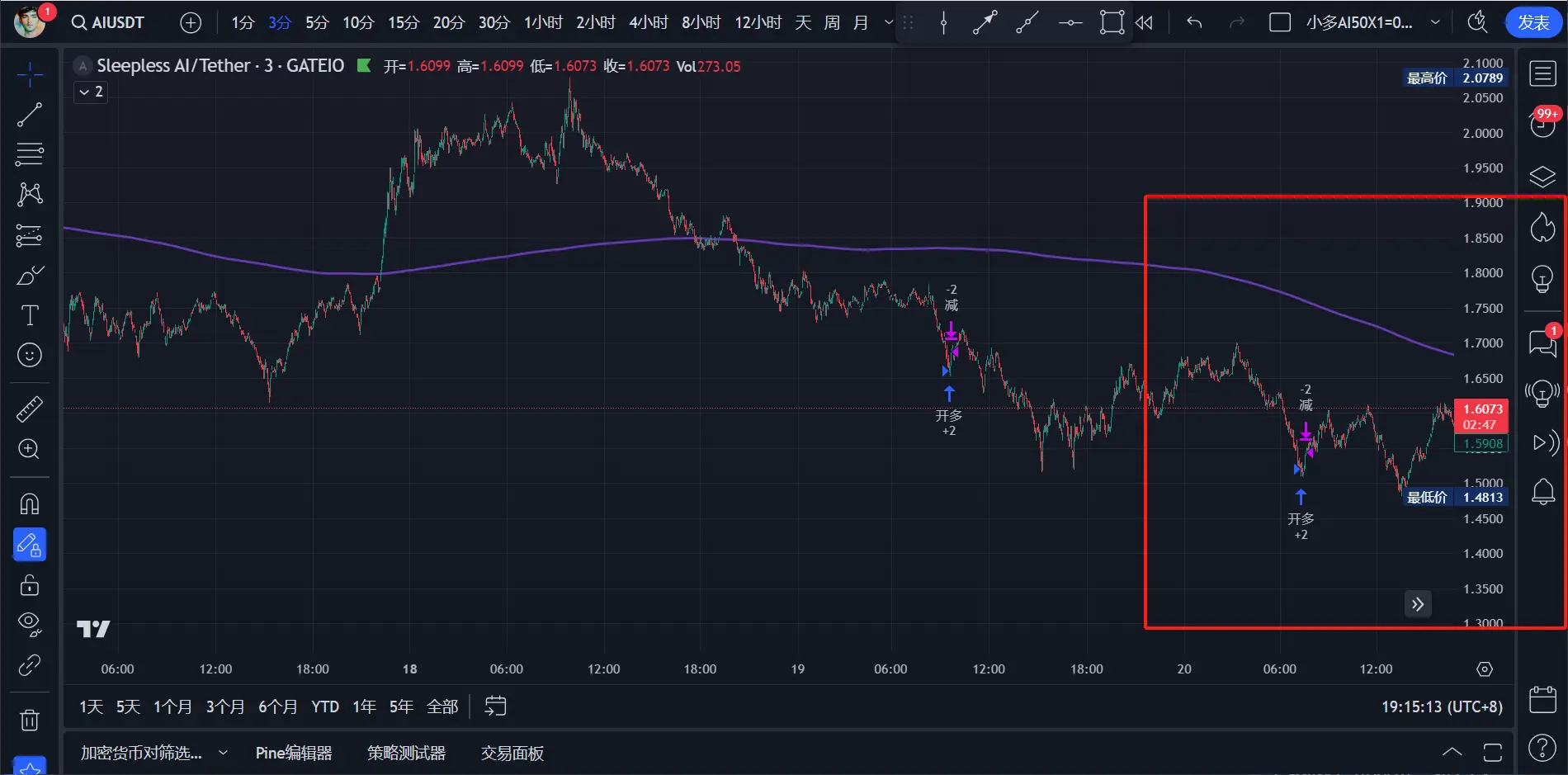Switch to the 交易面板 tab
Screen dimensions: 1568x775
pyautogui.click(x=512, y=753)
